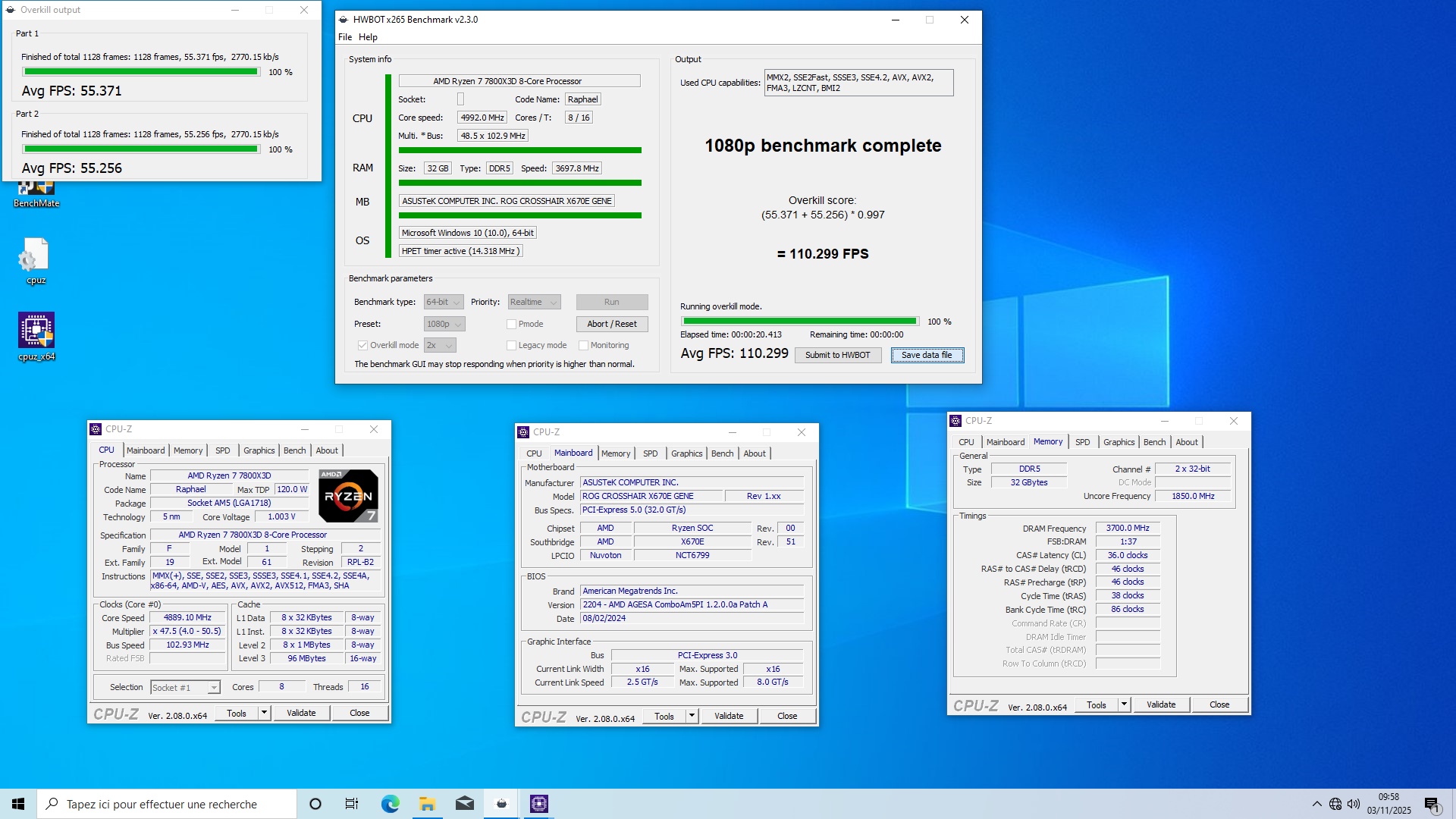Image resolution: width=1456 pixels, height=819 pixels.
Task: Open the Help menu in HWBOT x265
Action: coord(368,37)
